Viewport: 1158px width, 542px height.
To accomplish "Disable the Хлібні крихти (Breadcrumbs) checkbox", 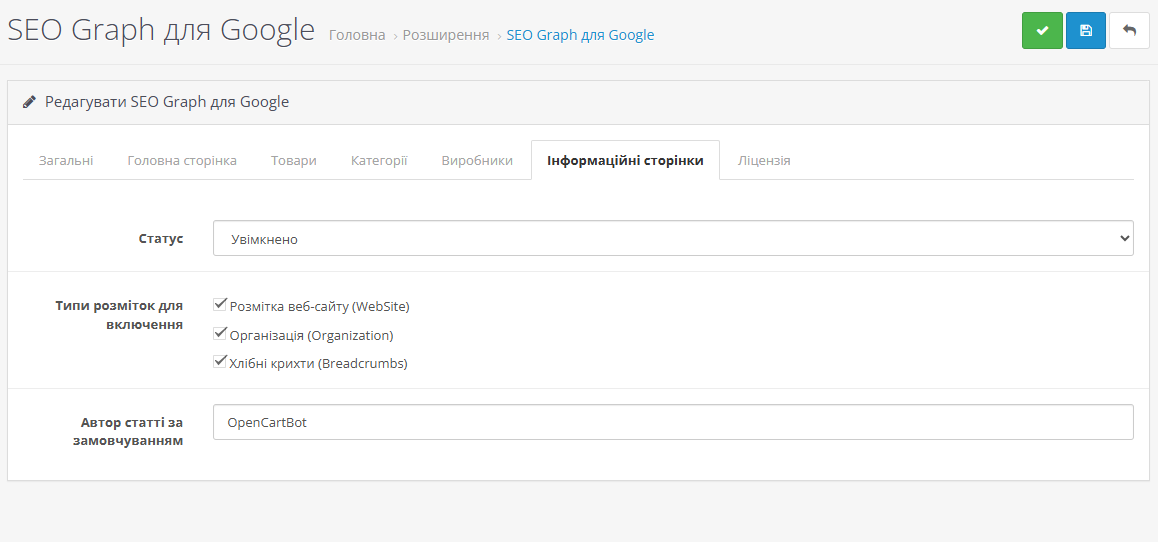I will (221, 362).
